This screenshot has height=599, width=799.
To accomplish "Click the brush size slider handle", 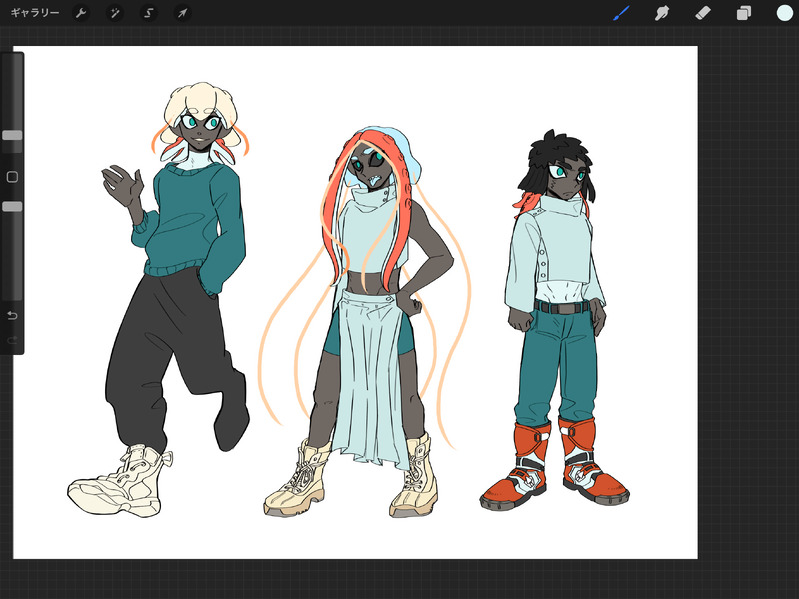I will pyautogui.click(x=12, y=135).
